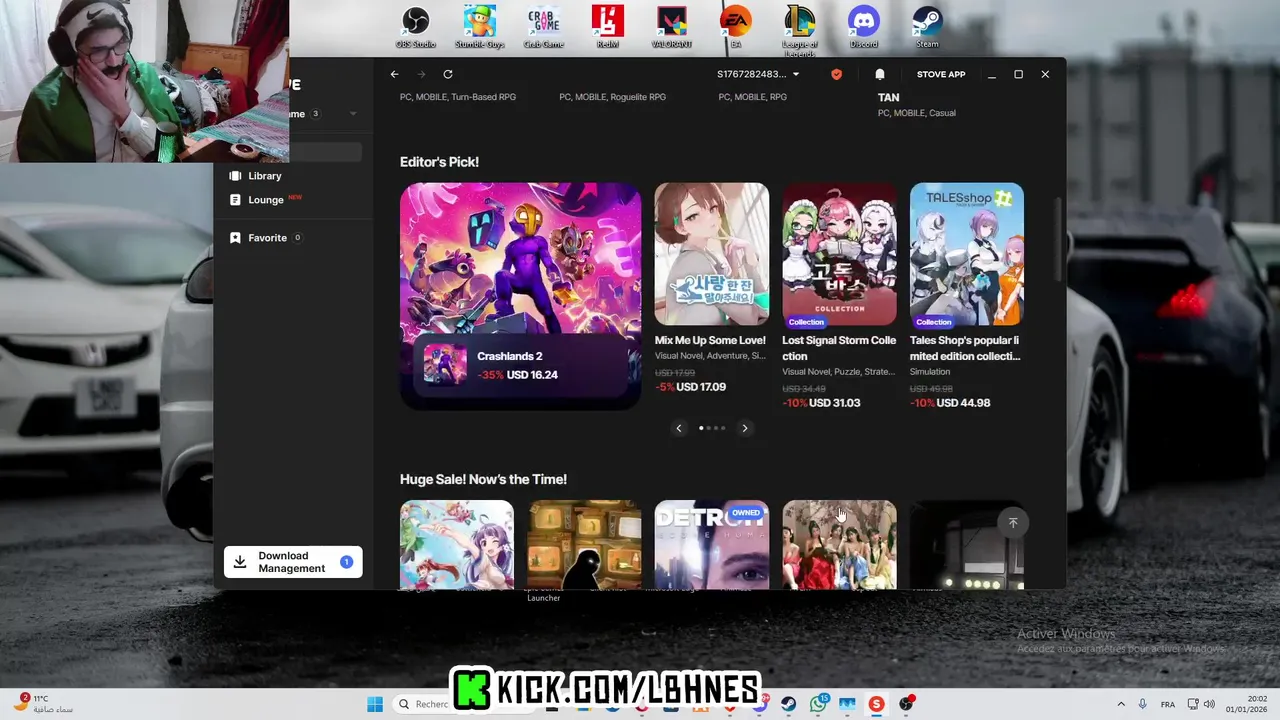This screenshot has width=1280, height=720.
Task: Show the next Editor's Pick slide
Action: click(x=744, y=428)
